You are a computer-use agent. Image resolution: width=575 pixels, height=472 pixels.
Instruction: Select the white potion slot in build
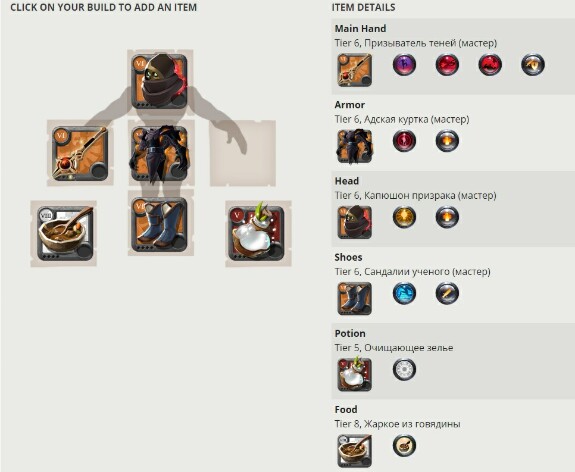[x=257, y=233]
